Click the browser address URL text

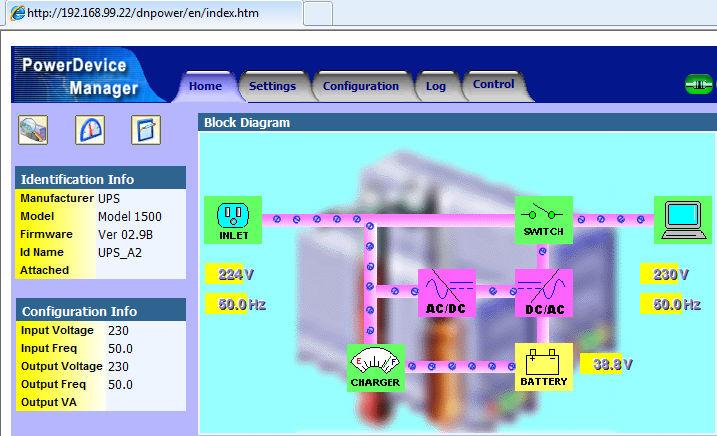pos(143,13)
